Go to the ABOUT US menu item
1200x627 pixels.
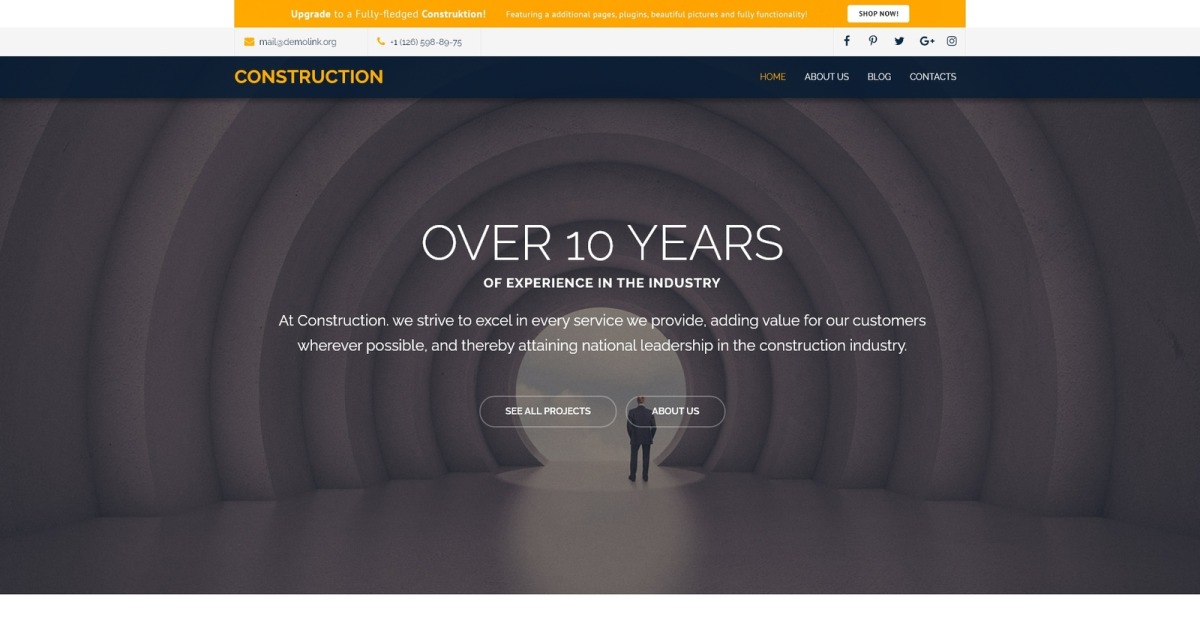coord(827,77)
